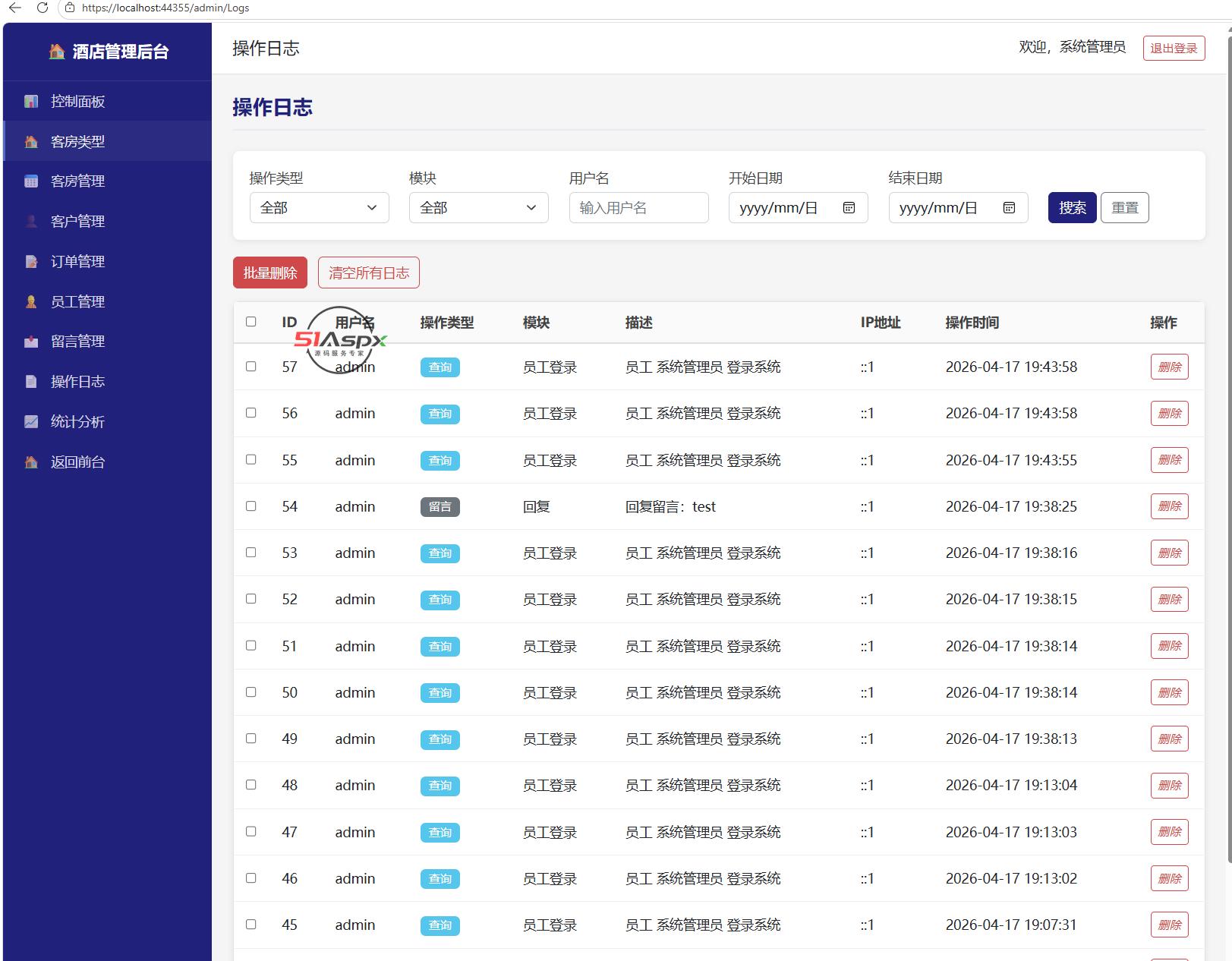Click the site security lock icon in address bar
This screenshot has width=1232, height=961.
coord(70,8)
